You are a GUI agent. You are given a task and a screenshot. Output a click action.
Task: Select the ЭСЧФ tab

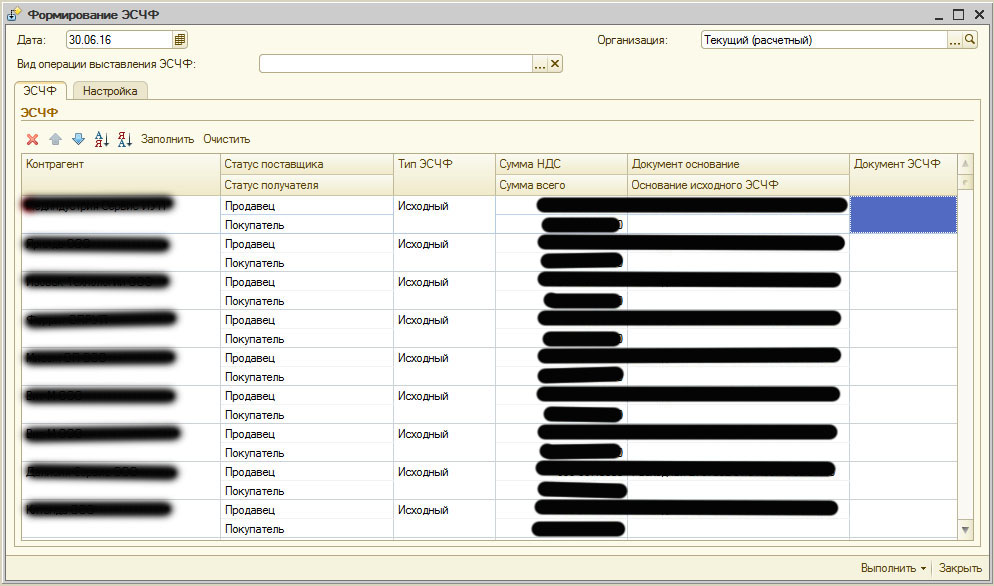(41, 91)
